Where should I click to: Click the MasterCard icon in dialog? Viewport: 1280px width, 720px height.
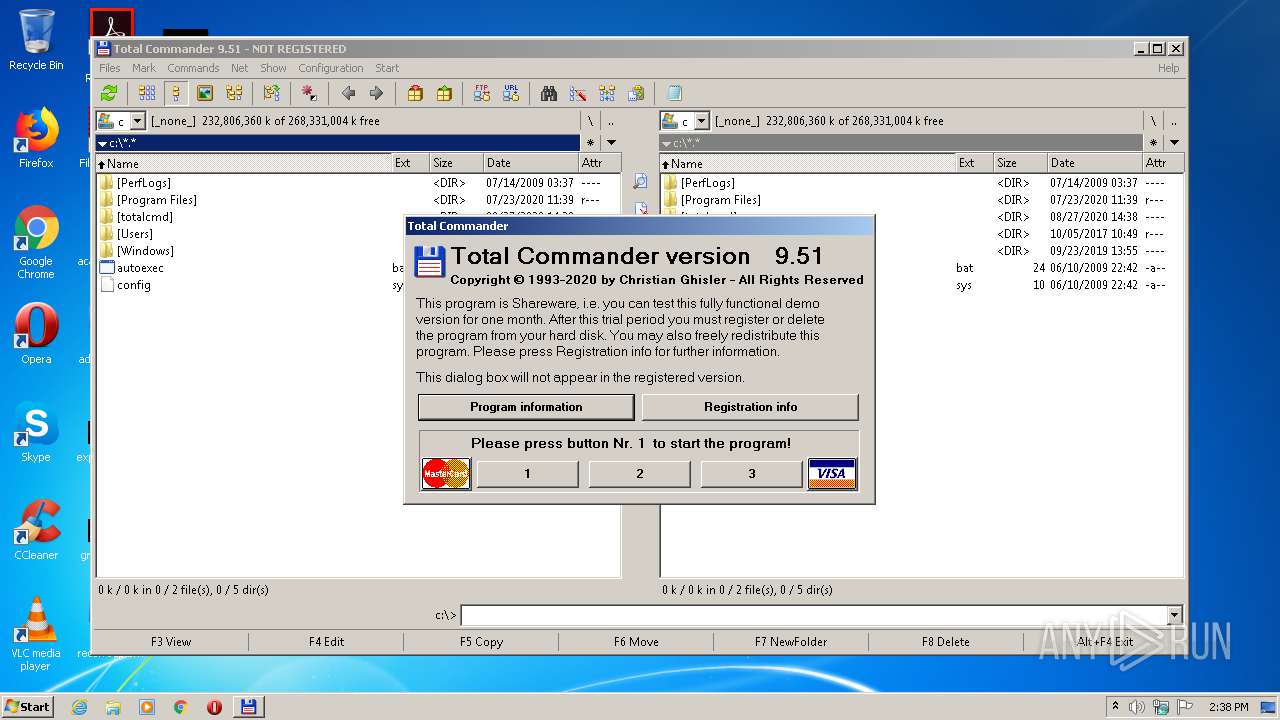point(446,473)
